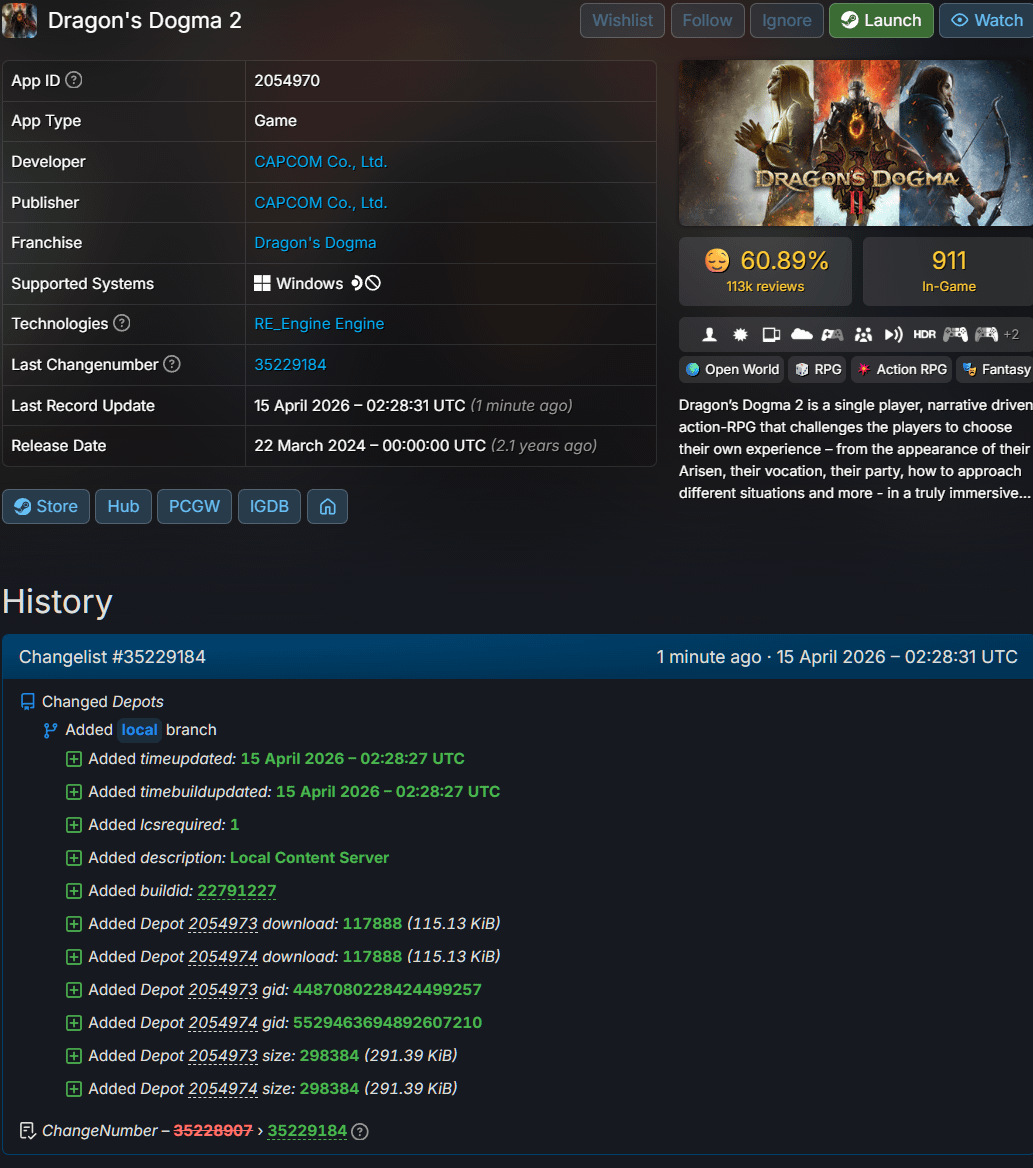Viewport: 1033px width, 1168px height.
Task: Open the IGDB link button
Action: (x=269, y=507)
